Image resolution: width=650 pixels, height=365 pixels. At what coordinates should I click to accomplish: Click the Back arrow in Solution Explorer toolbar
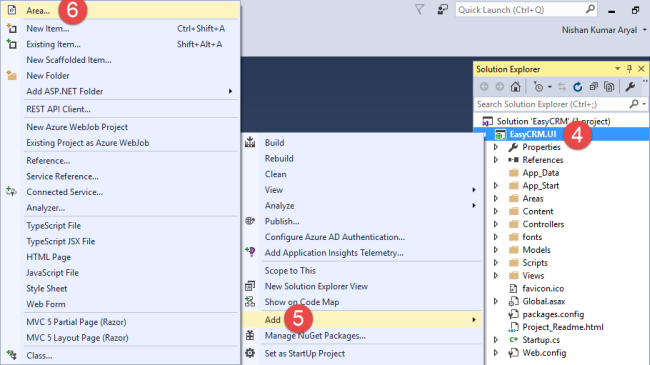[x=484, y=87]
